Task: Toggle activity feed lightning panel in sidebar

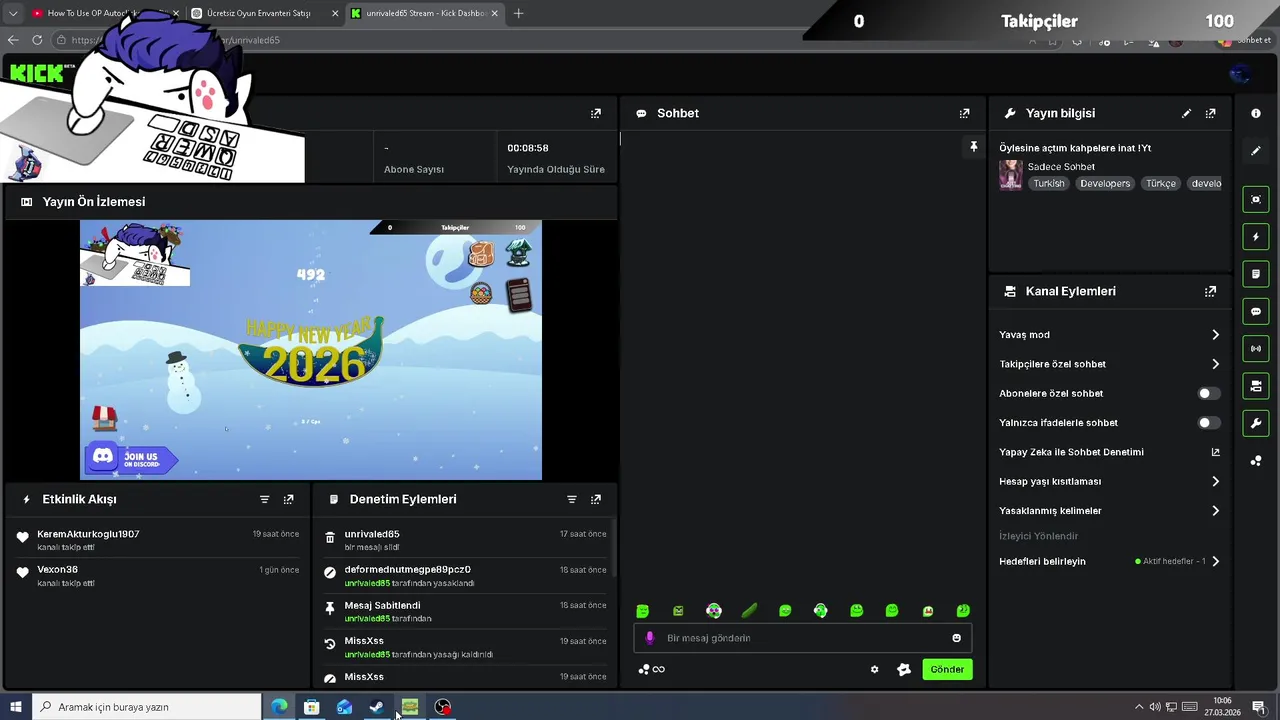Action: tap(1256, 237)
